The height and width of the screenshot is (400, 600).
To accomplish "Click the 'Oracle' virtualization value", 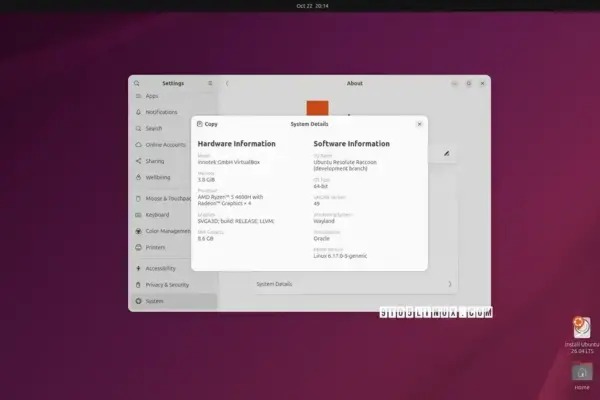I will 321,238.
